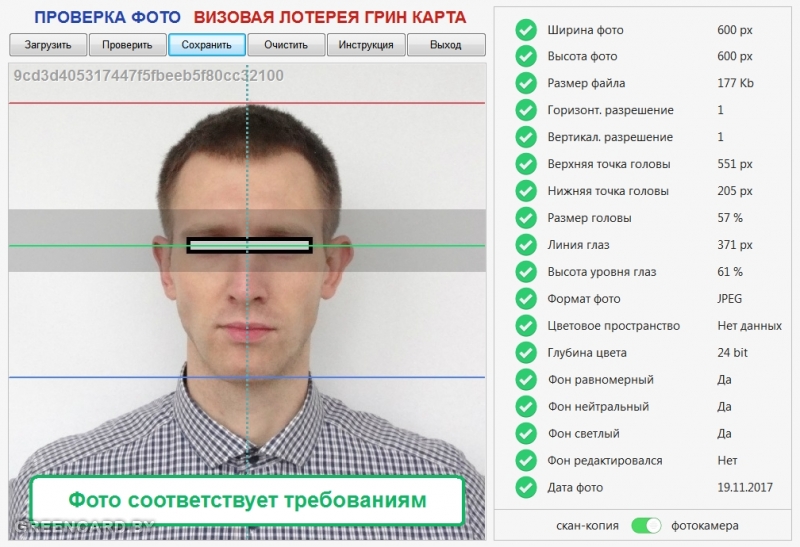Click the checkmark beside Фон светлый
800x547 pixels.
(x=526, y=434)
